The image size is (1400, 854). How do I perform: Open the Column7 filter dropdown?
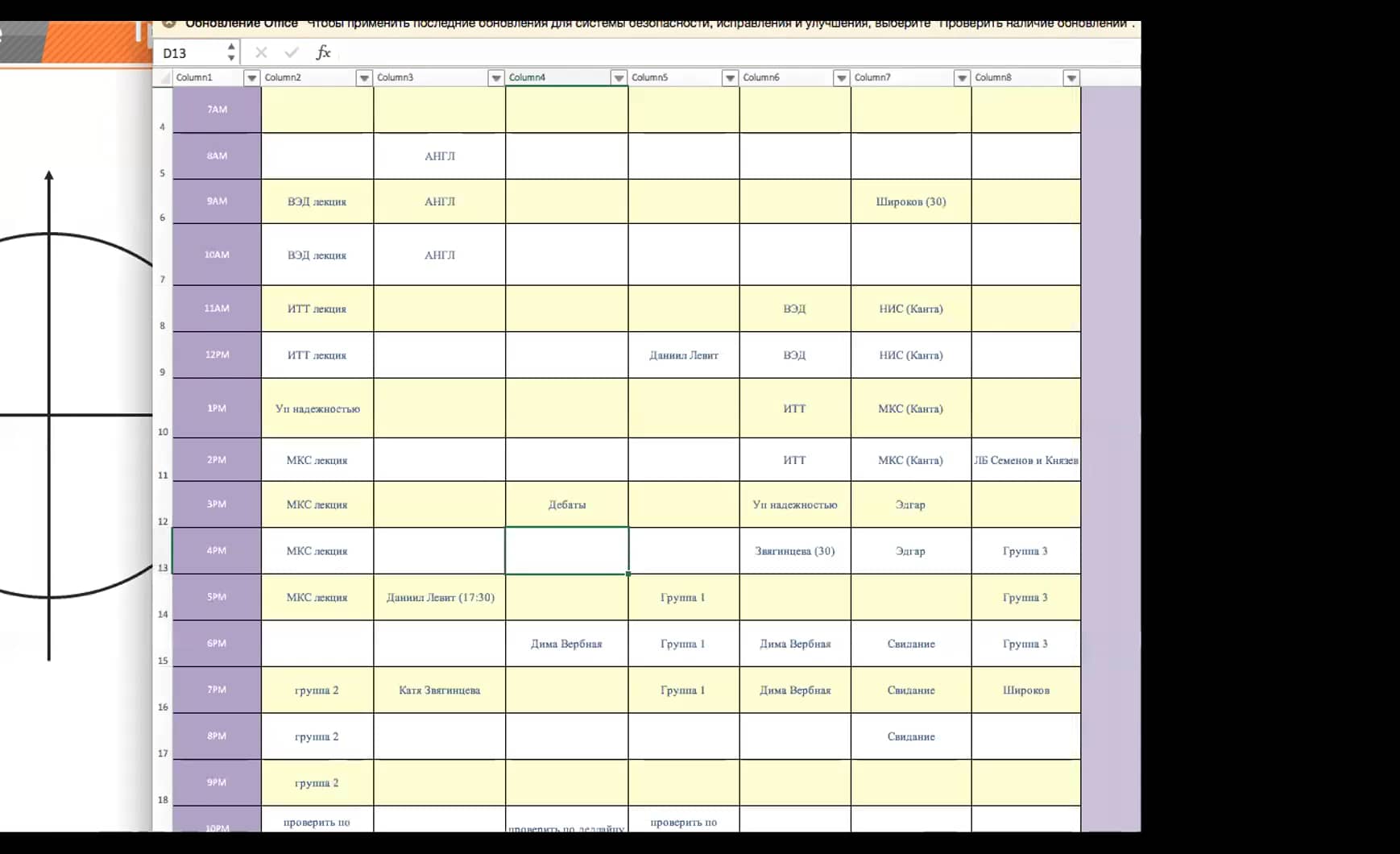961,78
